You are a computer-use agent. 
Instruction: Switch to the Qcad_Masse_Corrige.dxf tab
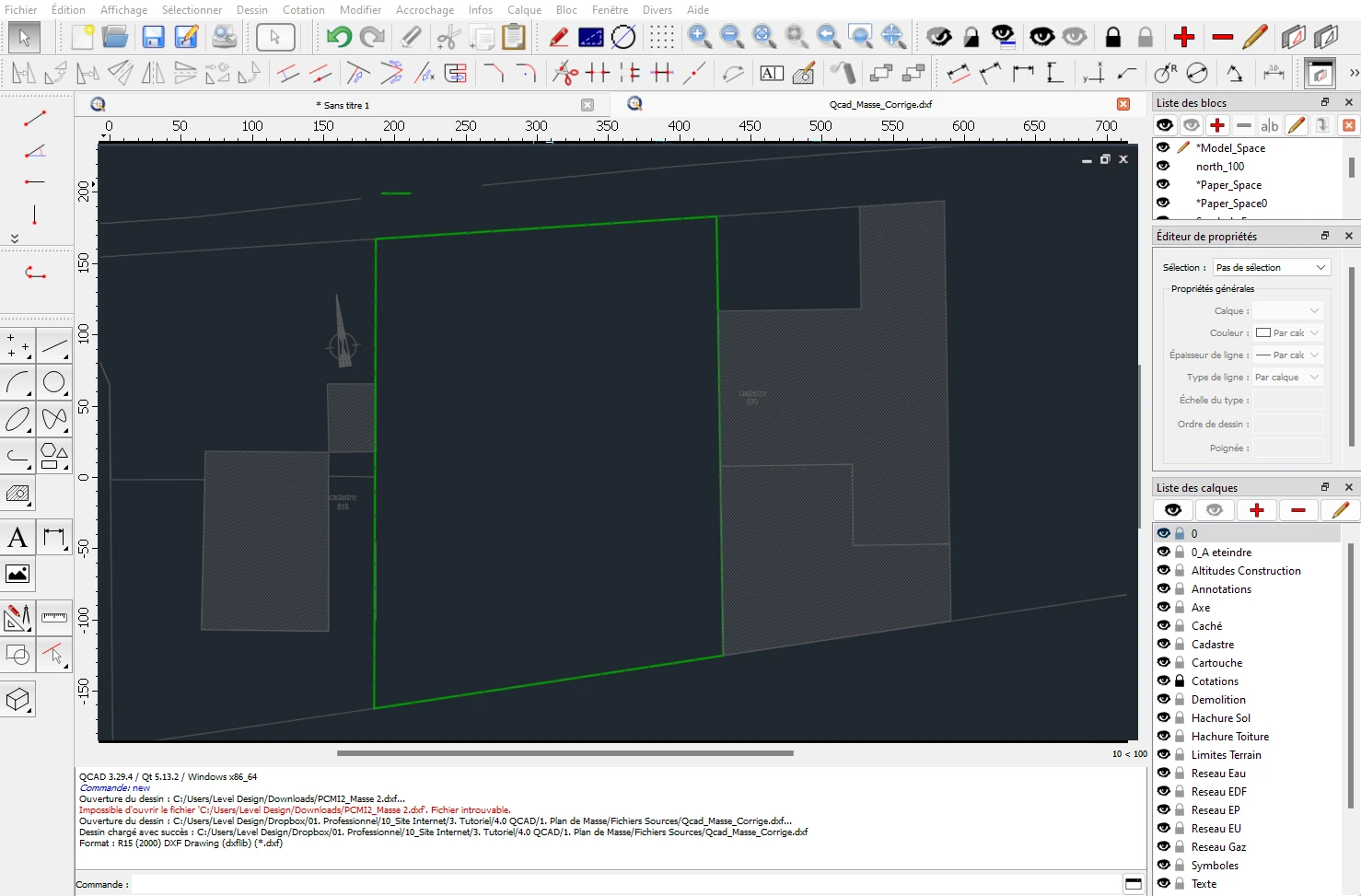pos(880,104)
